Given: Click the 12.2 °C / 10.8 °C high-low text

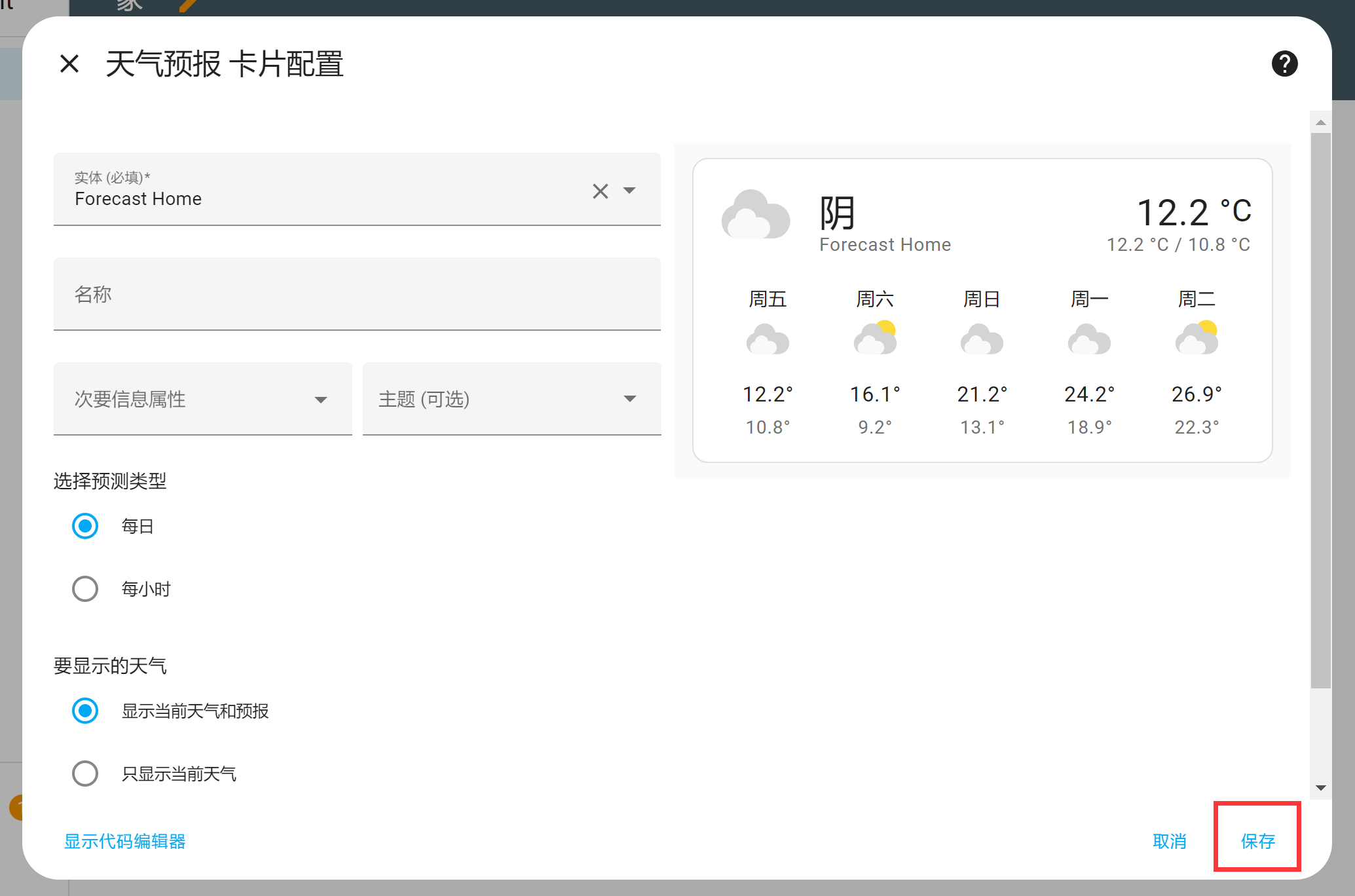Looking at the screenshot, I should coord(1178,244).
